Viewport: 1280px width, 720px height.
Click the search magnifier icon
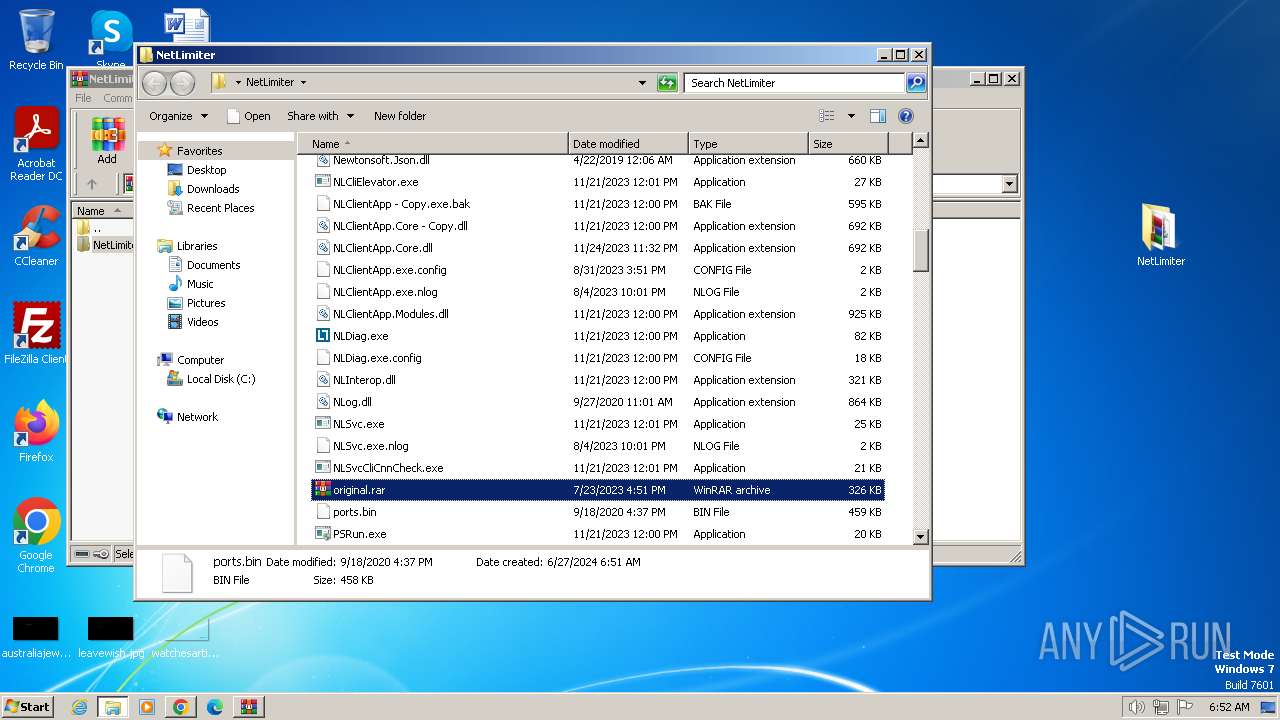tap(915, 83)
